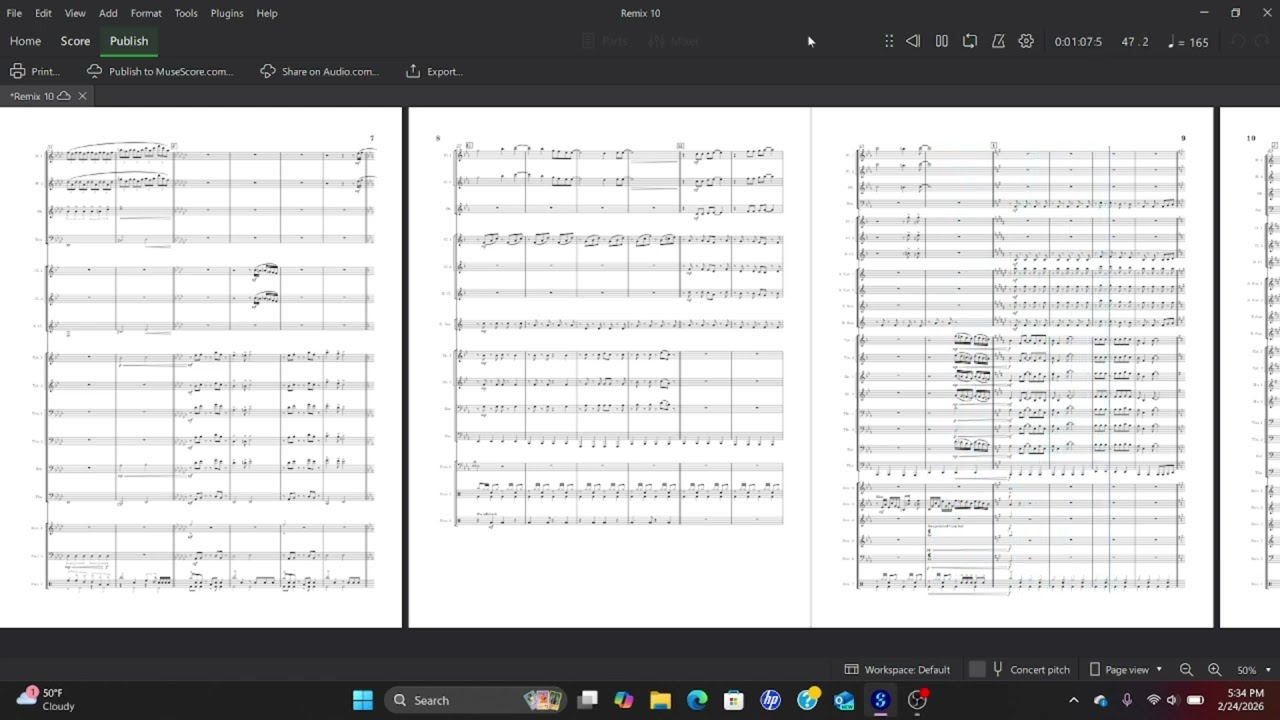Open Outlook from the taskbar
Viewport: 1280px width, 720px height.
click(843, 700)
